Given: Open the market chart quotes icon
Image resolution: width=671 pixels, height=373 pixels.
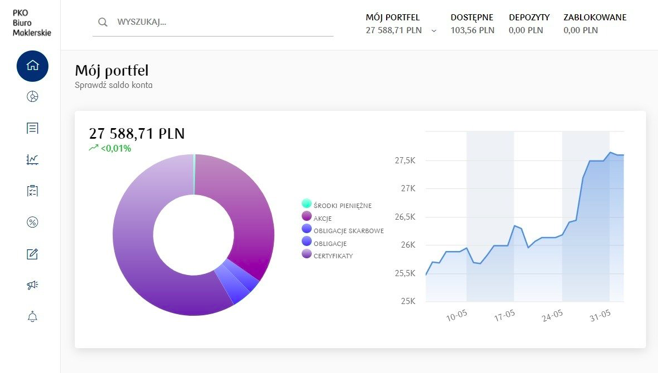Looking at the screenshot, I should (x=33, y=160).
